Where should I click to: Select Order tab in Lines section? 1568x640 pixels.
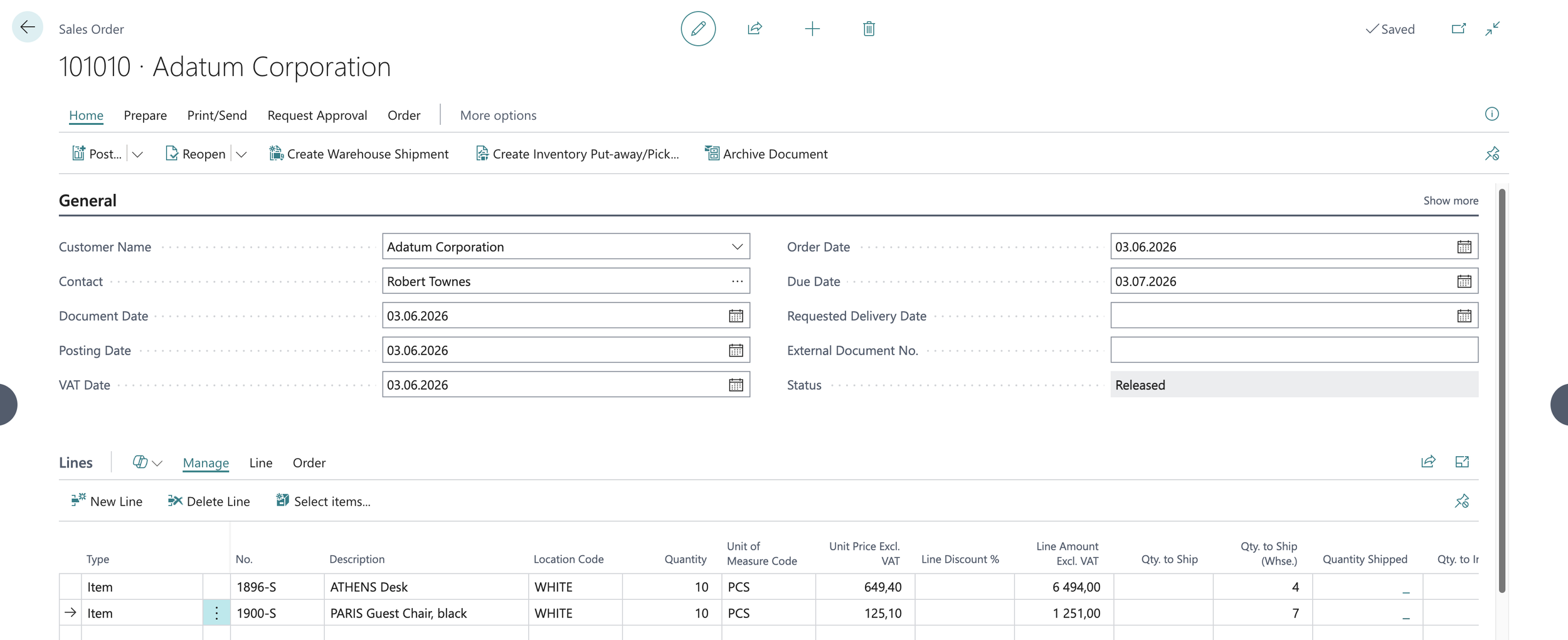click(x=309, y=463)
